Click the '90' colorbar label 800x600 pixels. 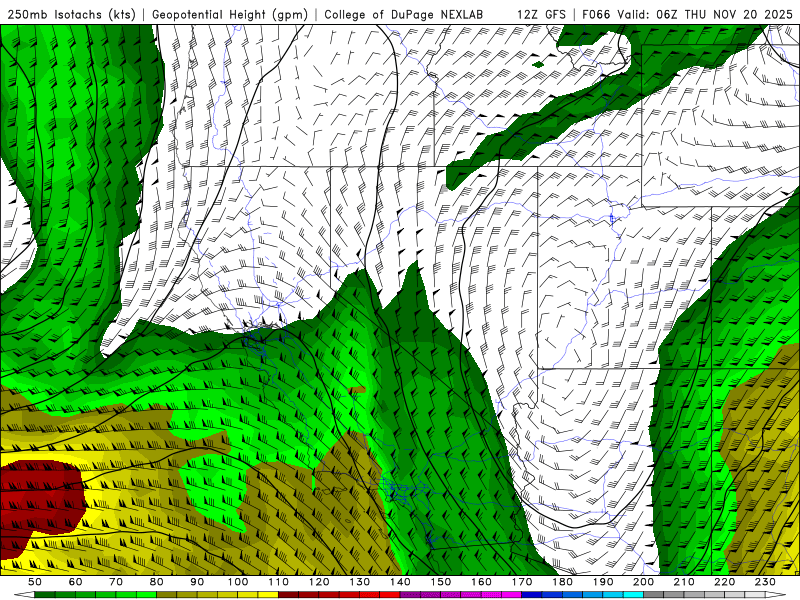197,582
